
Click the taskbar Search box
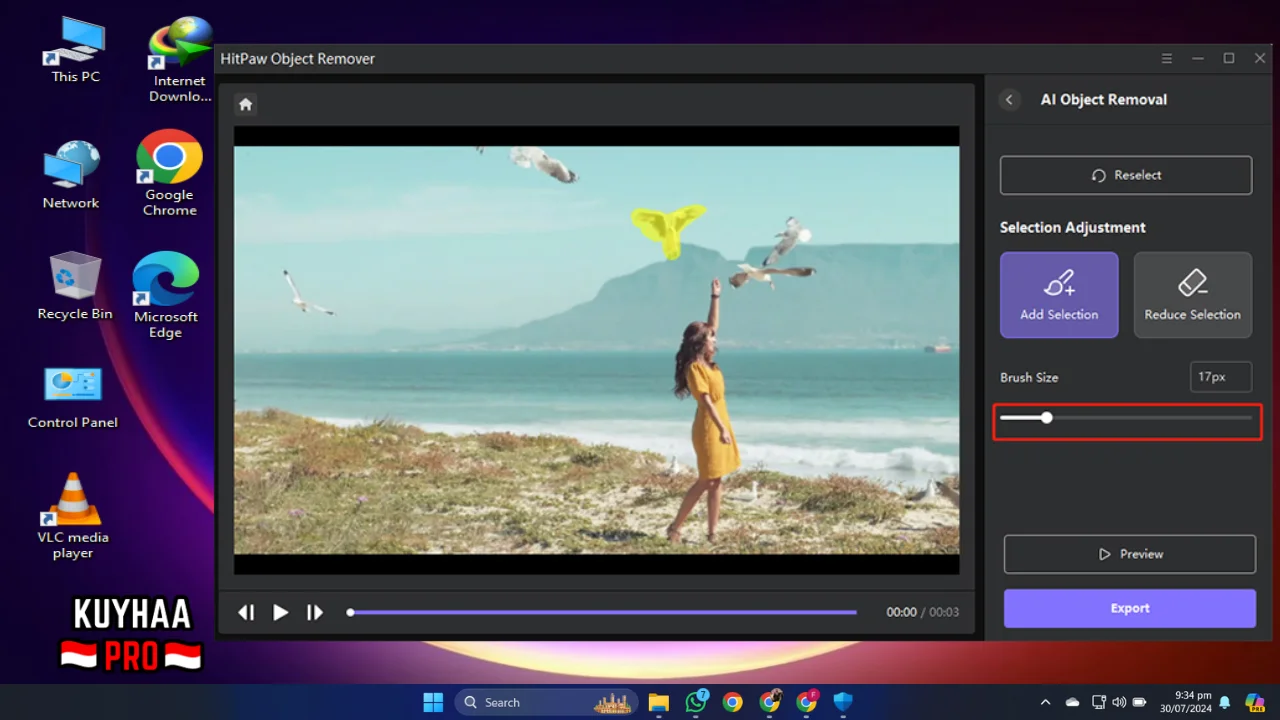click(x=548, y=702)
